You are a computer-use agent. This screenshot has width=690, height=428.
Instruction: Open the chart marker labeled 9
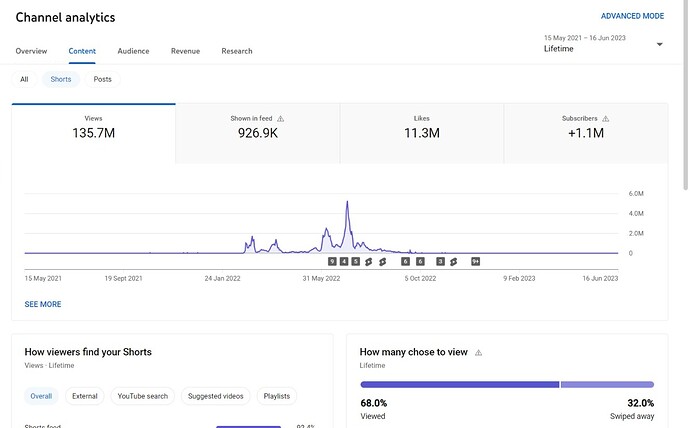[x=332, y=262]
